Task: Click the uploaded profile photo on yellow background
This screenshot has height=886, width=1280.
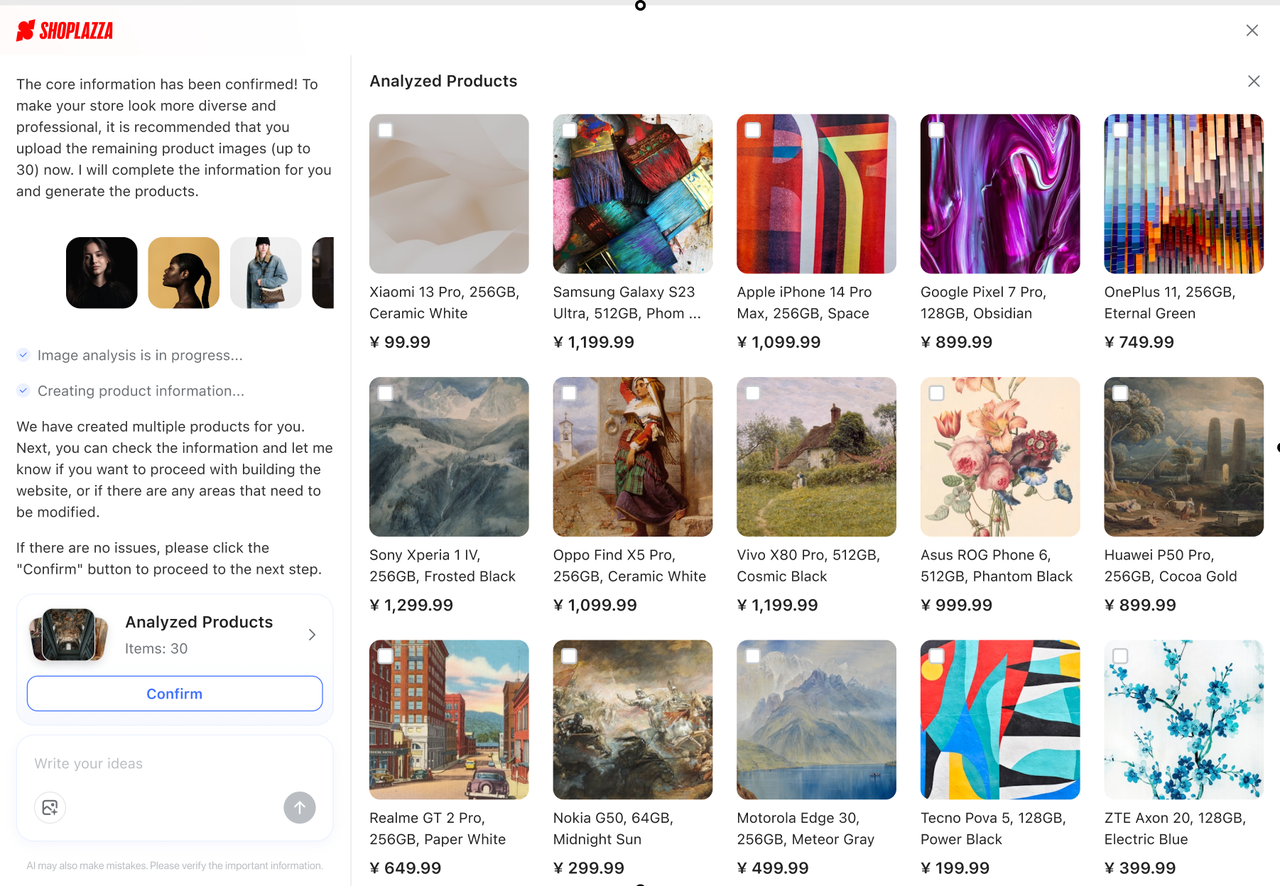Action: click(184, 273)
